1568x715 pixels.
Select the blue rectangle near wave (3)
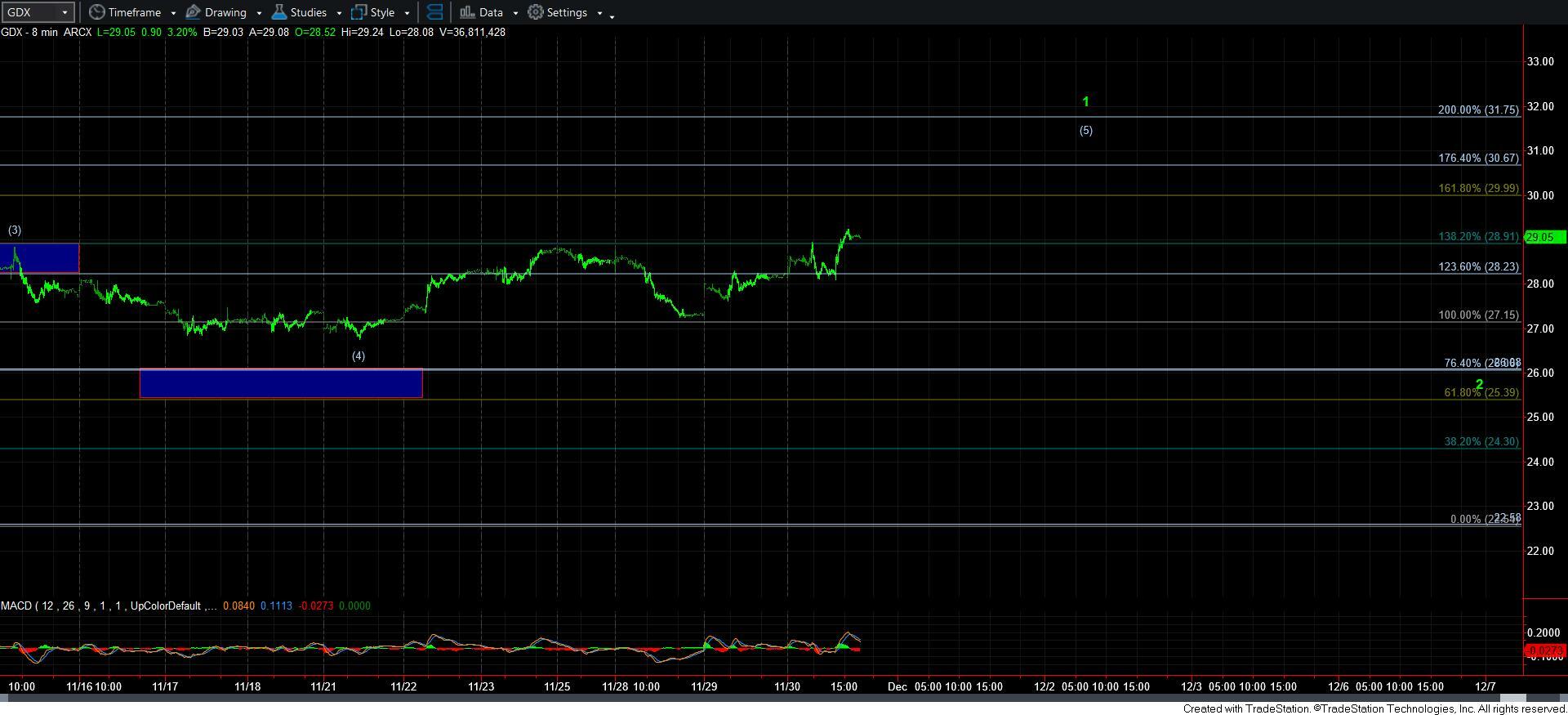point(39,257)
